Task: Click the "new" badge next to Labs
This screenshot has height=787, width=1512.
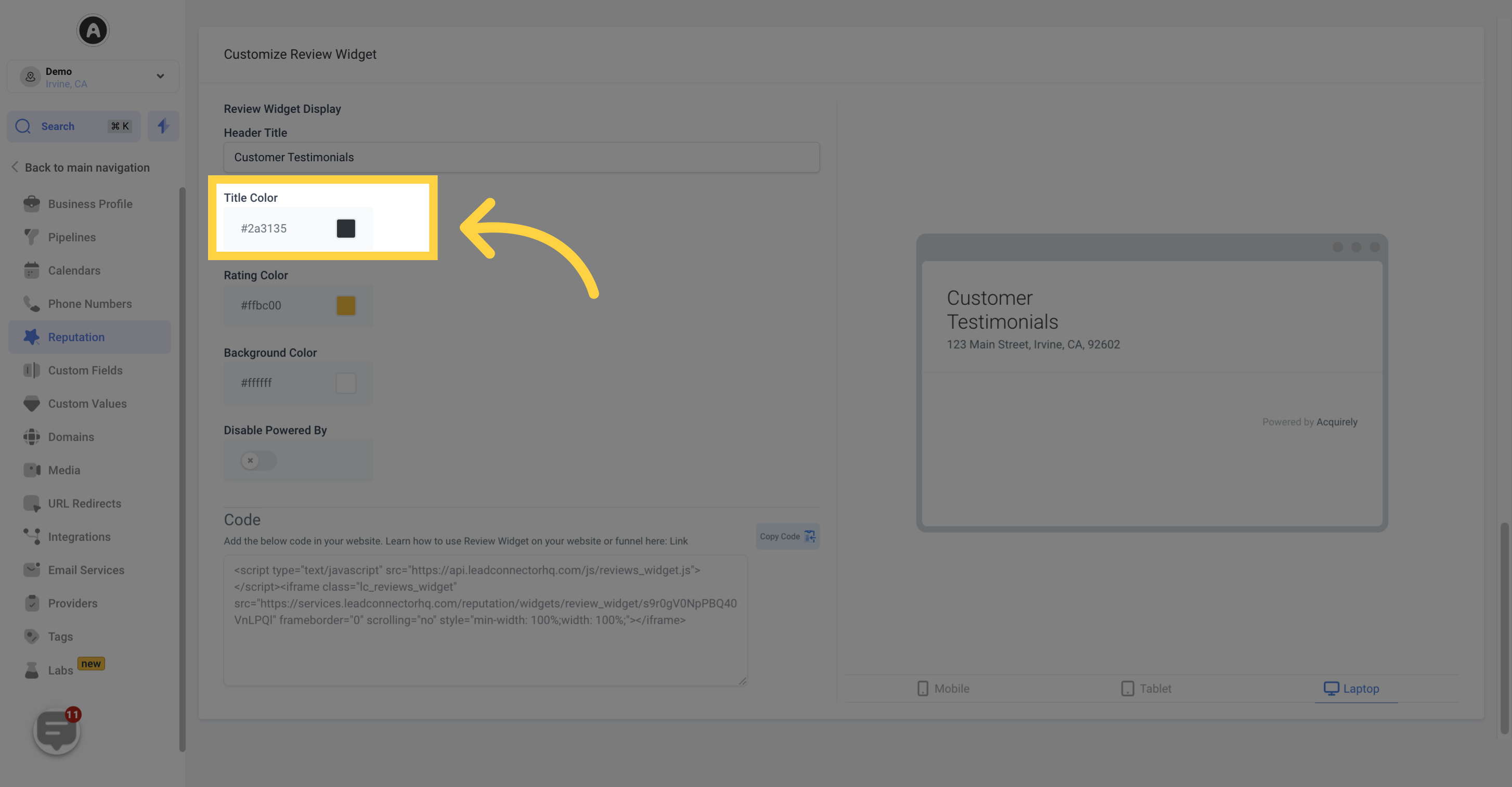Action: (91, 664)
